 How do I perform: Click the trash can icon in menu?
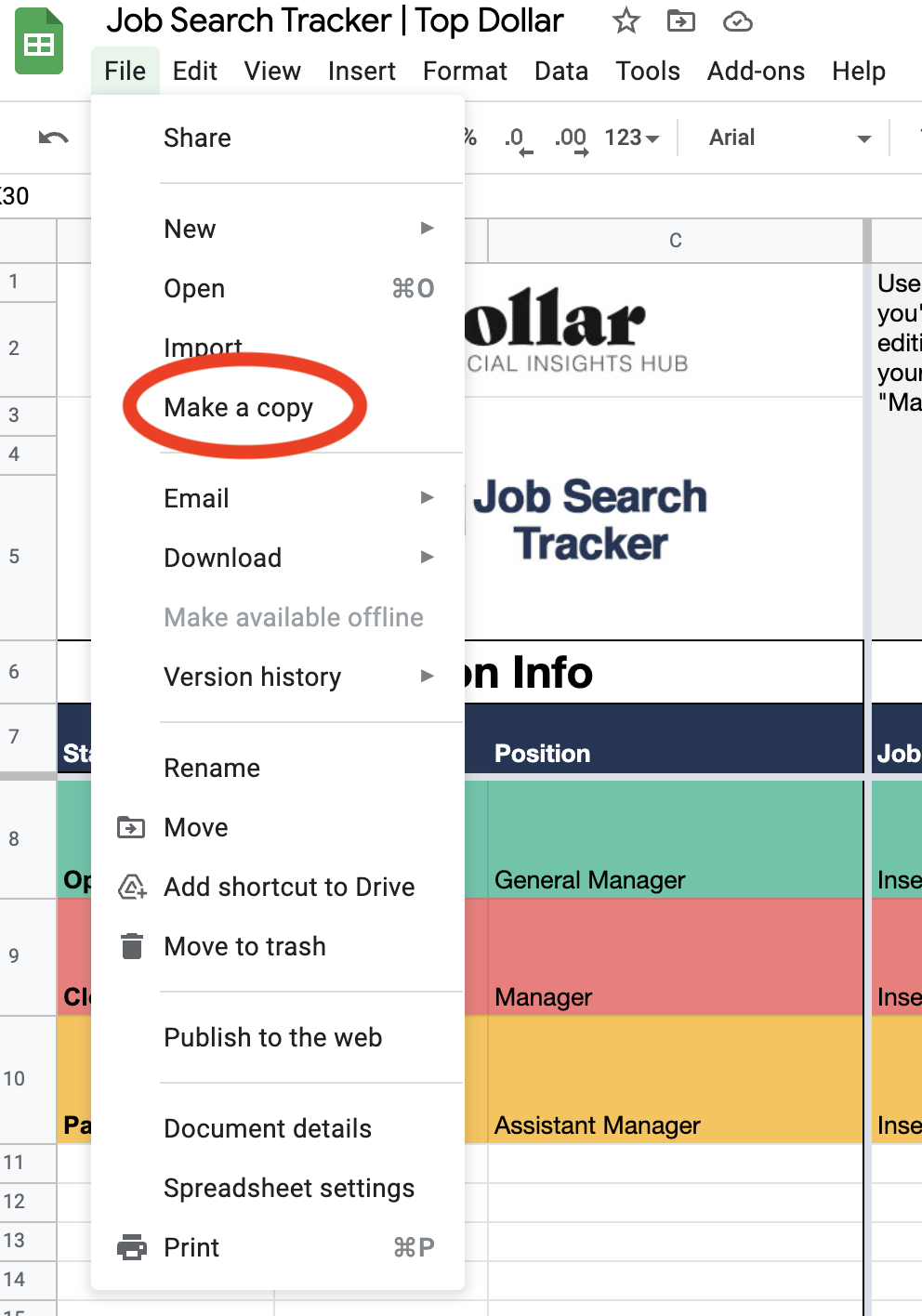click(x=132, y=946)
